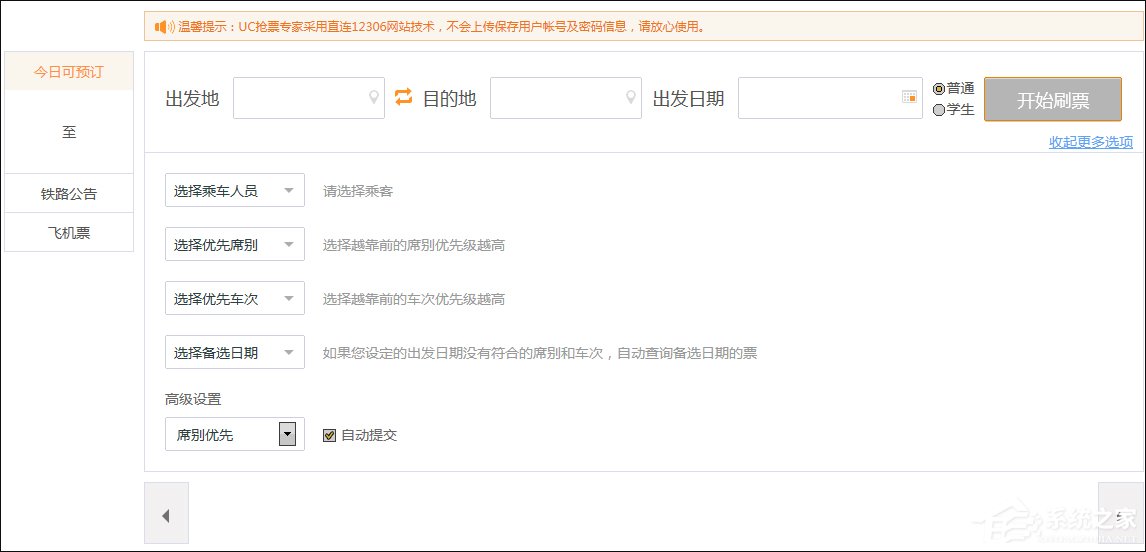Screen dimensions: 1146x552
Task: Select the 普通 ticket type radio
Action: click(x=939, y=89)
